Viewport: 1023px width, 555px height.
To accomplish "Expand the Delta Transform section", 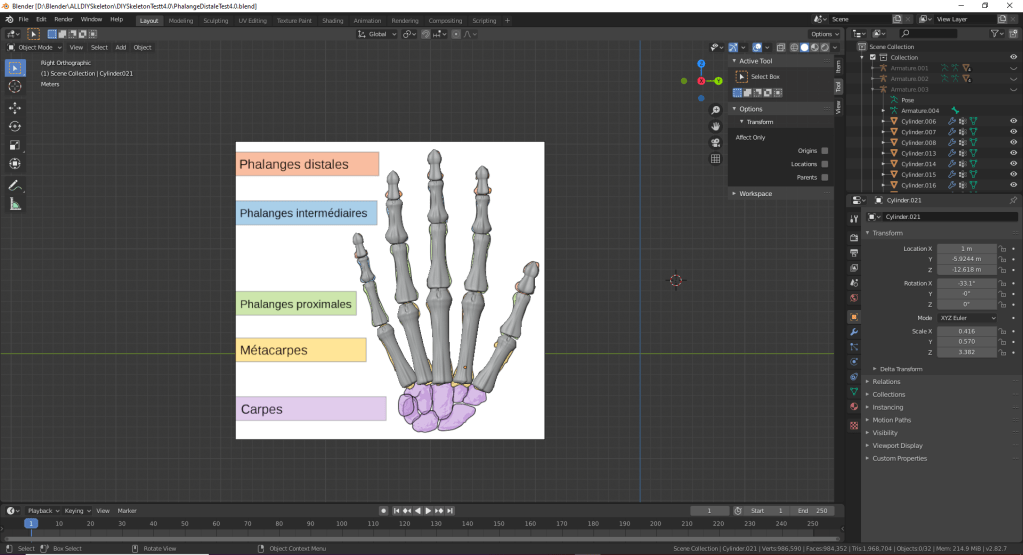I will coord(900,369).
